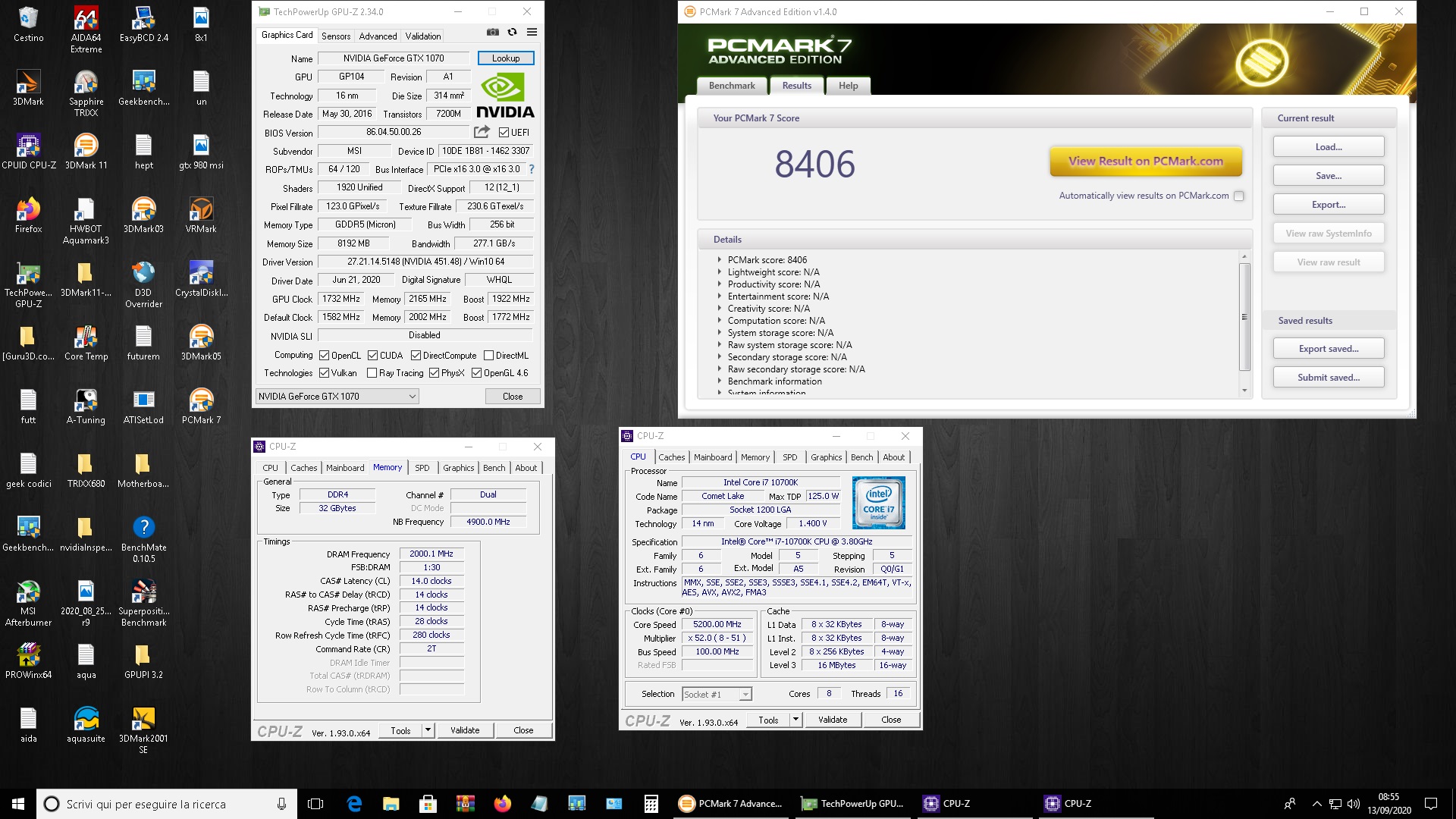Expand the PCMark score: 8406 detail
This screenshot has width=1456, height=819.
pyautogui.click(x=719, y=259)
